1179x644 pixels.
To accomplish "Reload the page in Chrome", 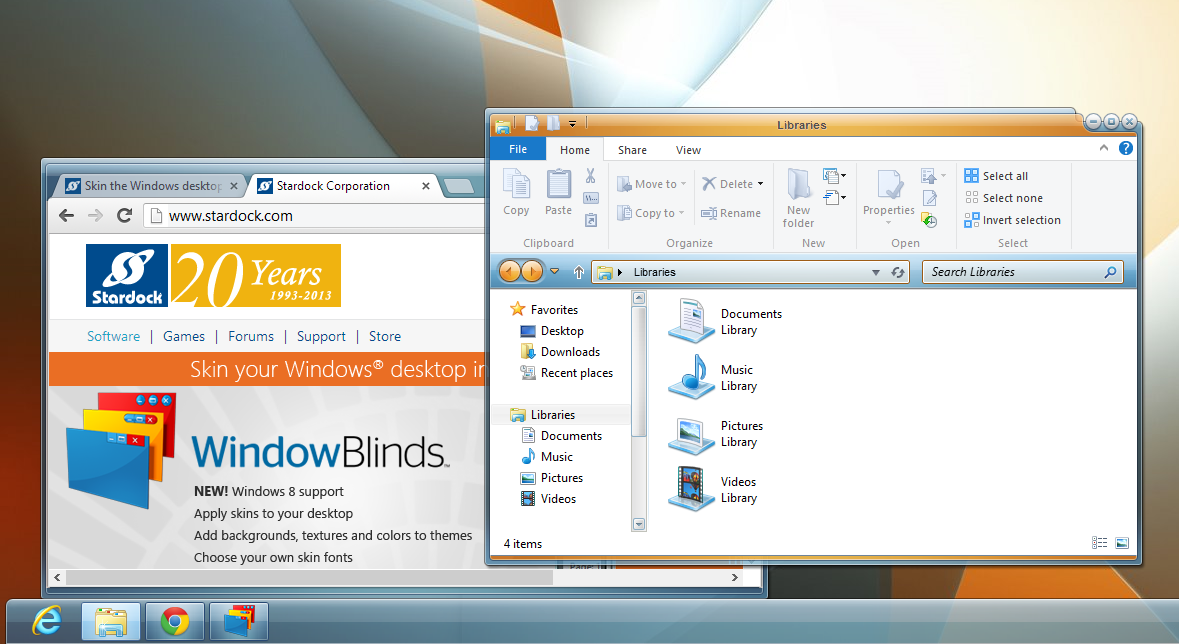I will coord(125,216).
